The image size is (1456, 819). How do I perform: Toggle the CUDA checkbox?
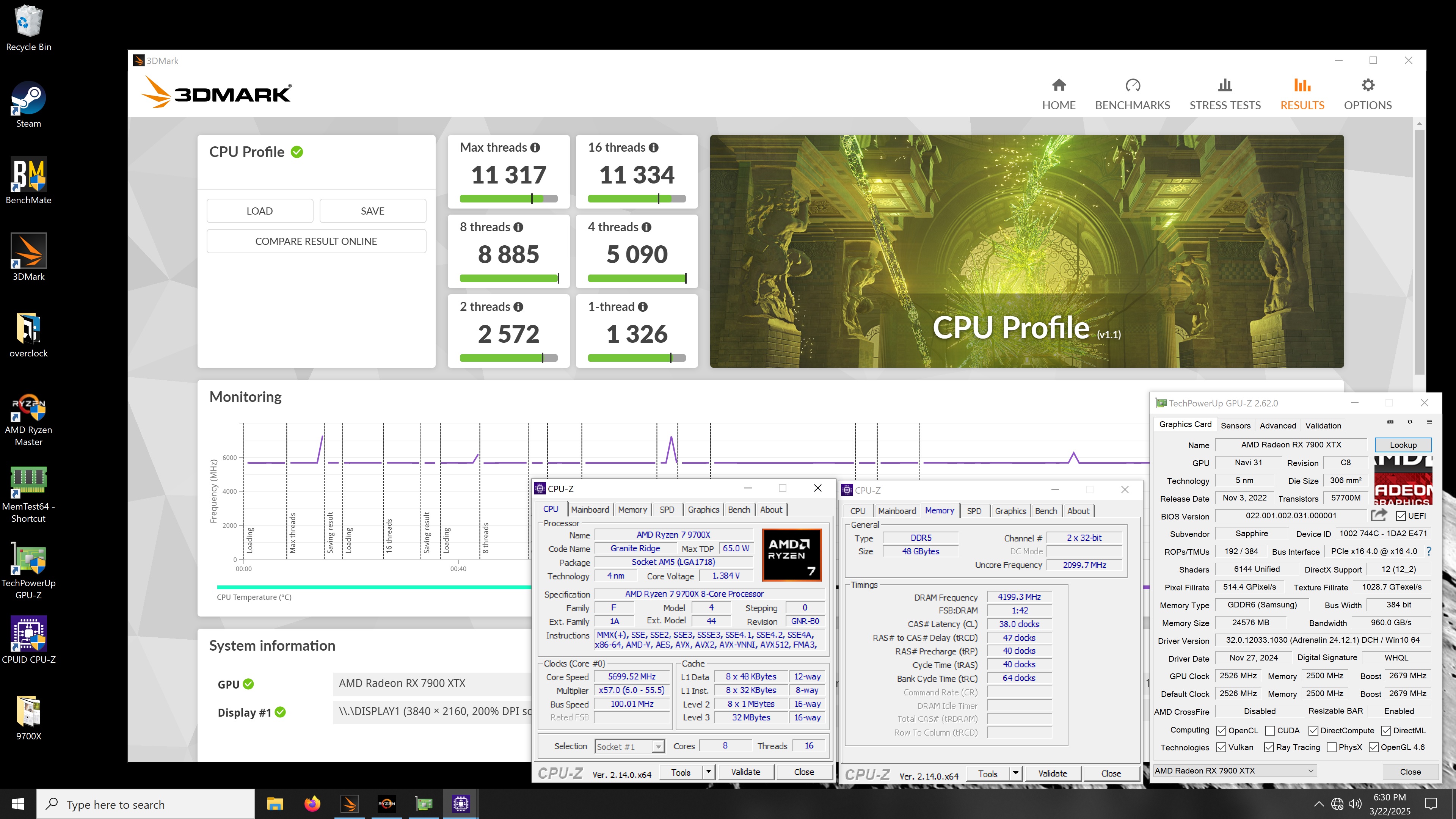click(x=1270, y=731)
